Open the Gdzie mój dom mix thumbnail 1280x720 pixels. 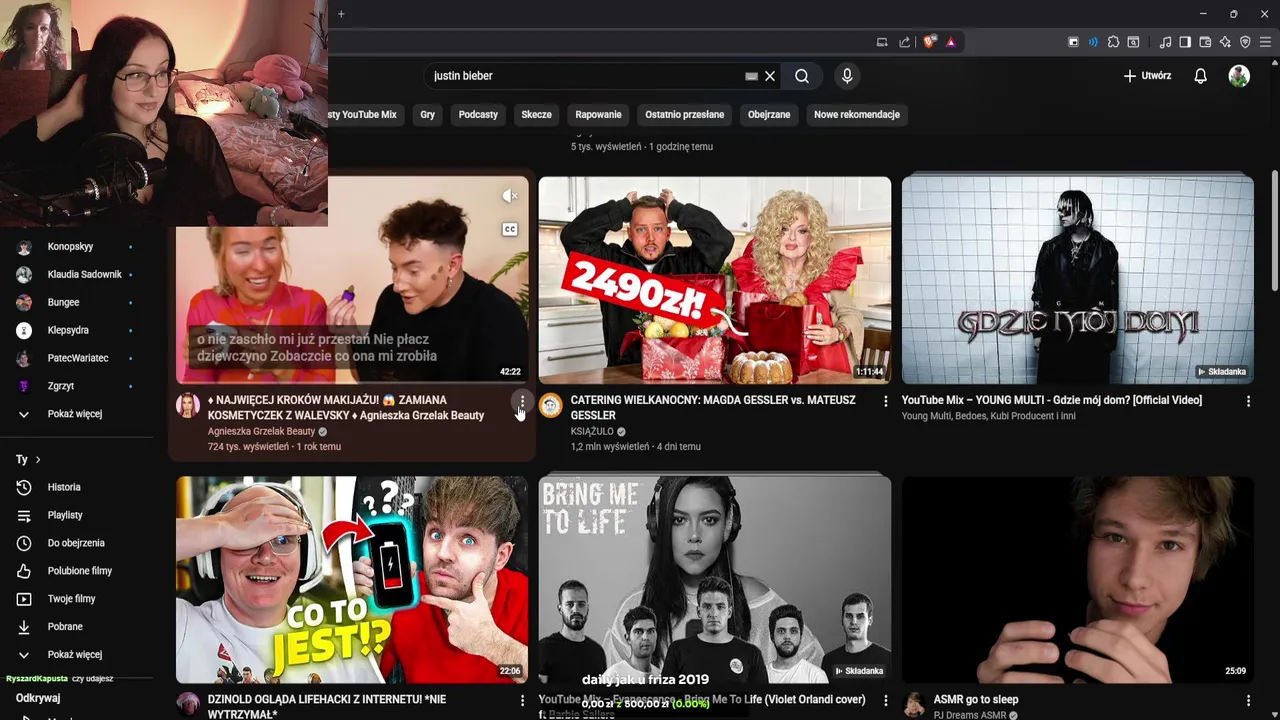(x=1078, y=281)
